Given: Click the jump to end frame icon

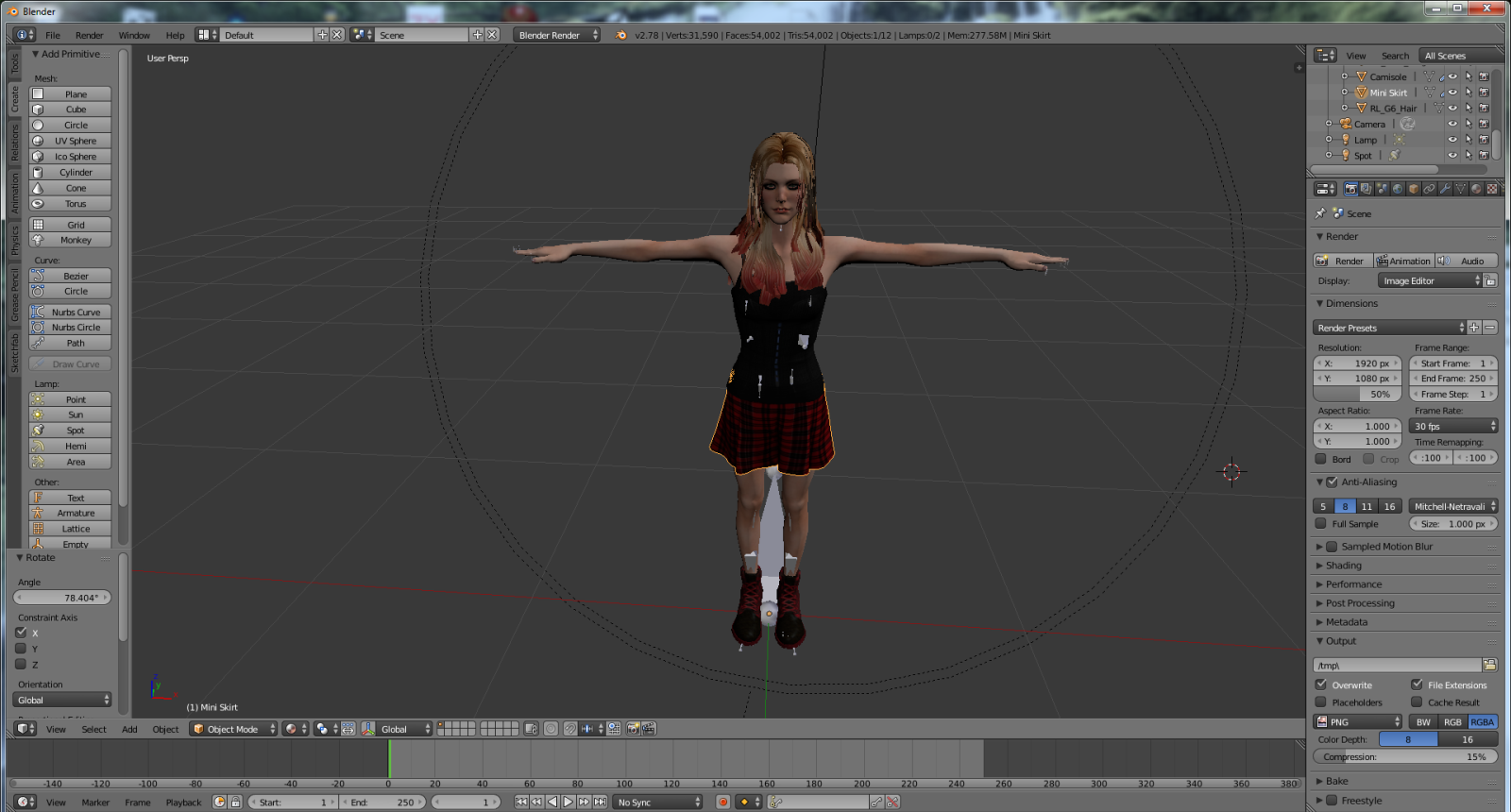Looking at the screenshot, I should tap(600, 802).
